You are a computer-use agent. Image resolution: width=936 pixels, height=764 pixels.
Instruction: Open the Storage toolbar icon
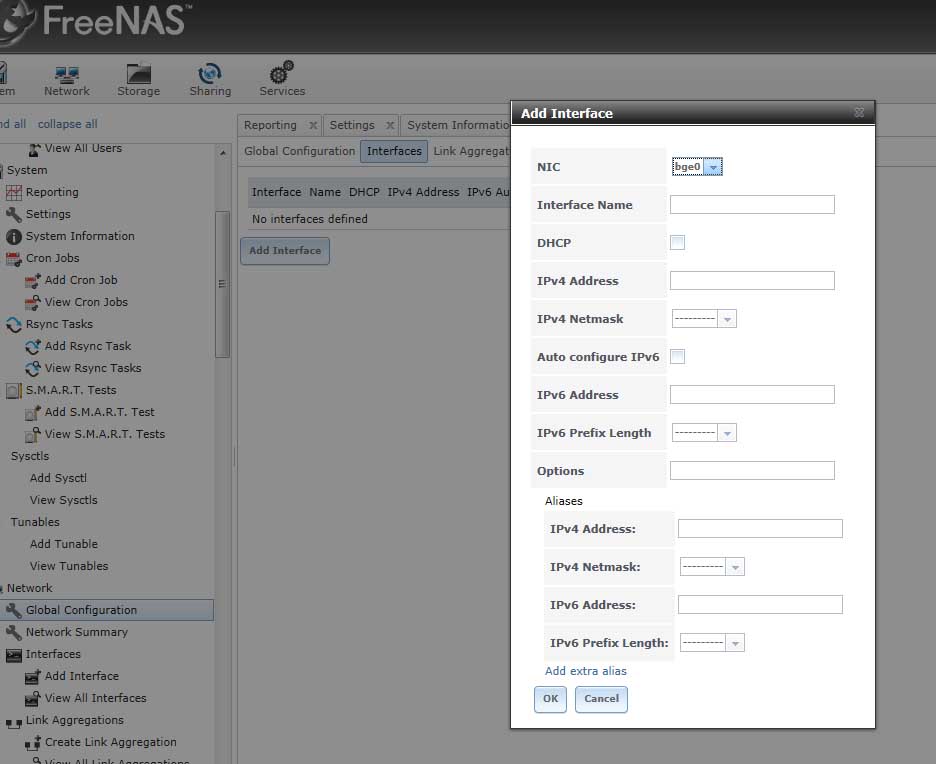click(x=138, y=75)
